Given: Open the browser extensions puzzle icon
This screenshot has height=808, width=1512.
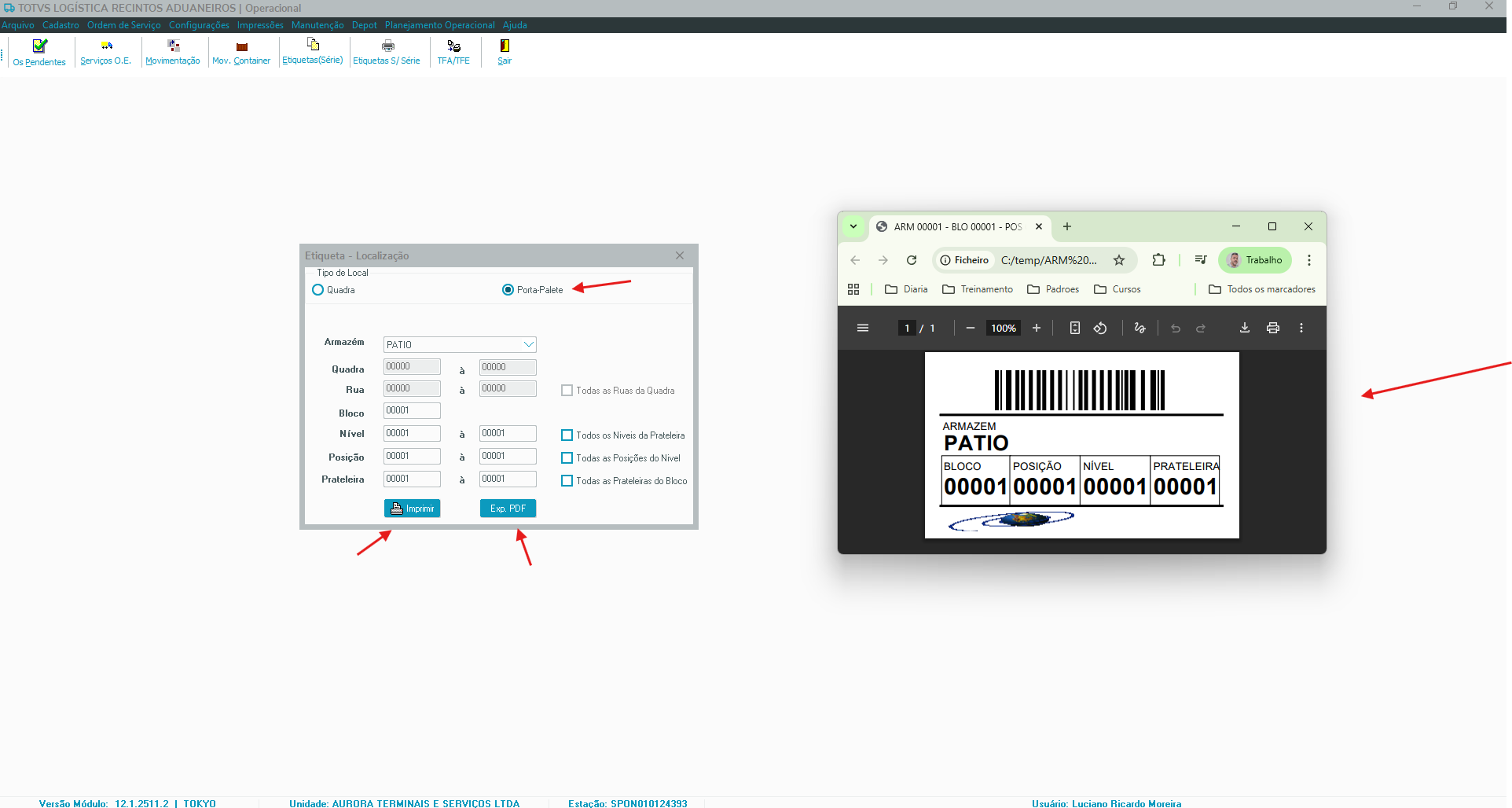Looking at the screenshot, I should 1158,260.
